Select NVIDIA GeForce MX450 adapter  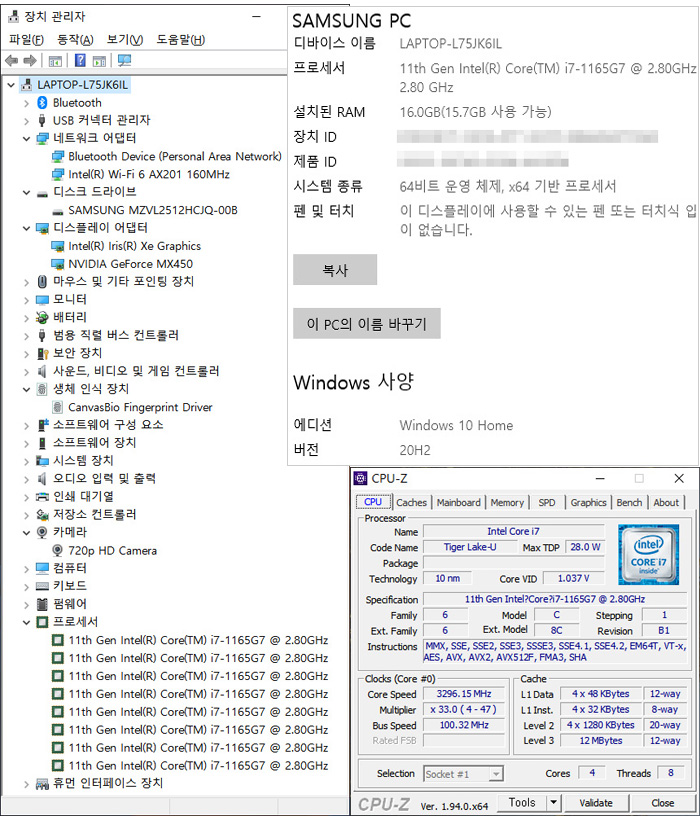pyautogui.click(x=130, y=264)
